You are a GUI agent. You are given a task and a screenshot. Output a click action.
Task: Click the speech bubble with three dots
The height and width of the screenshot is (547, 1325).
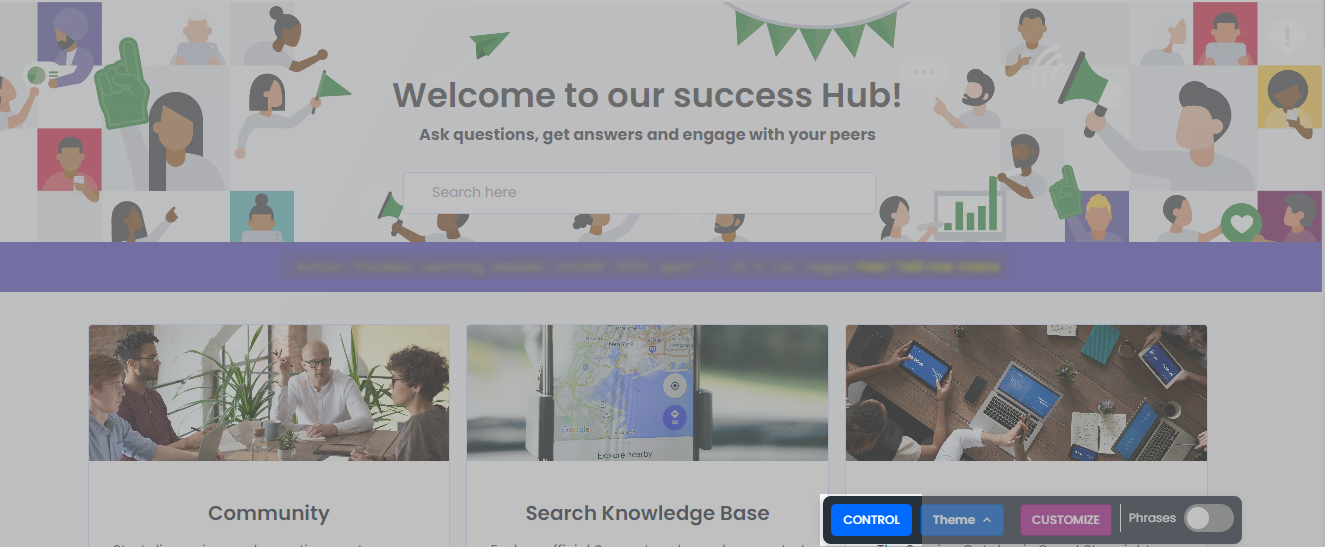click(929, 74)
